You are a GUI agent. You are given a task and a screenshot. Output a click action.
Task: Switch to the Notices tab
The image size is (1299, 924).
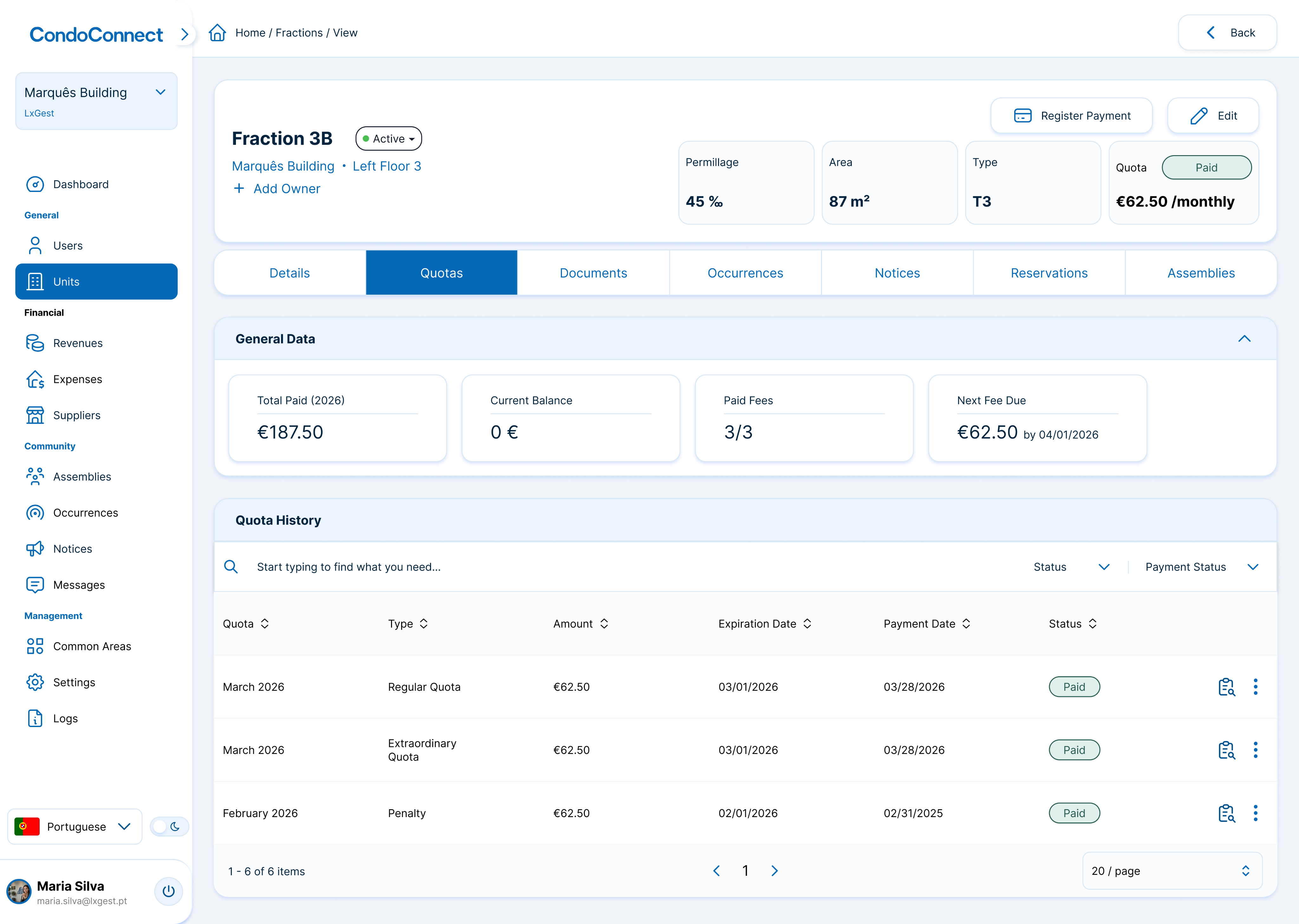897,273
